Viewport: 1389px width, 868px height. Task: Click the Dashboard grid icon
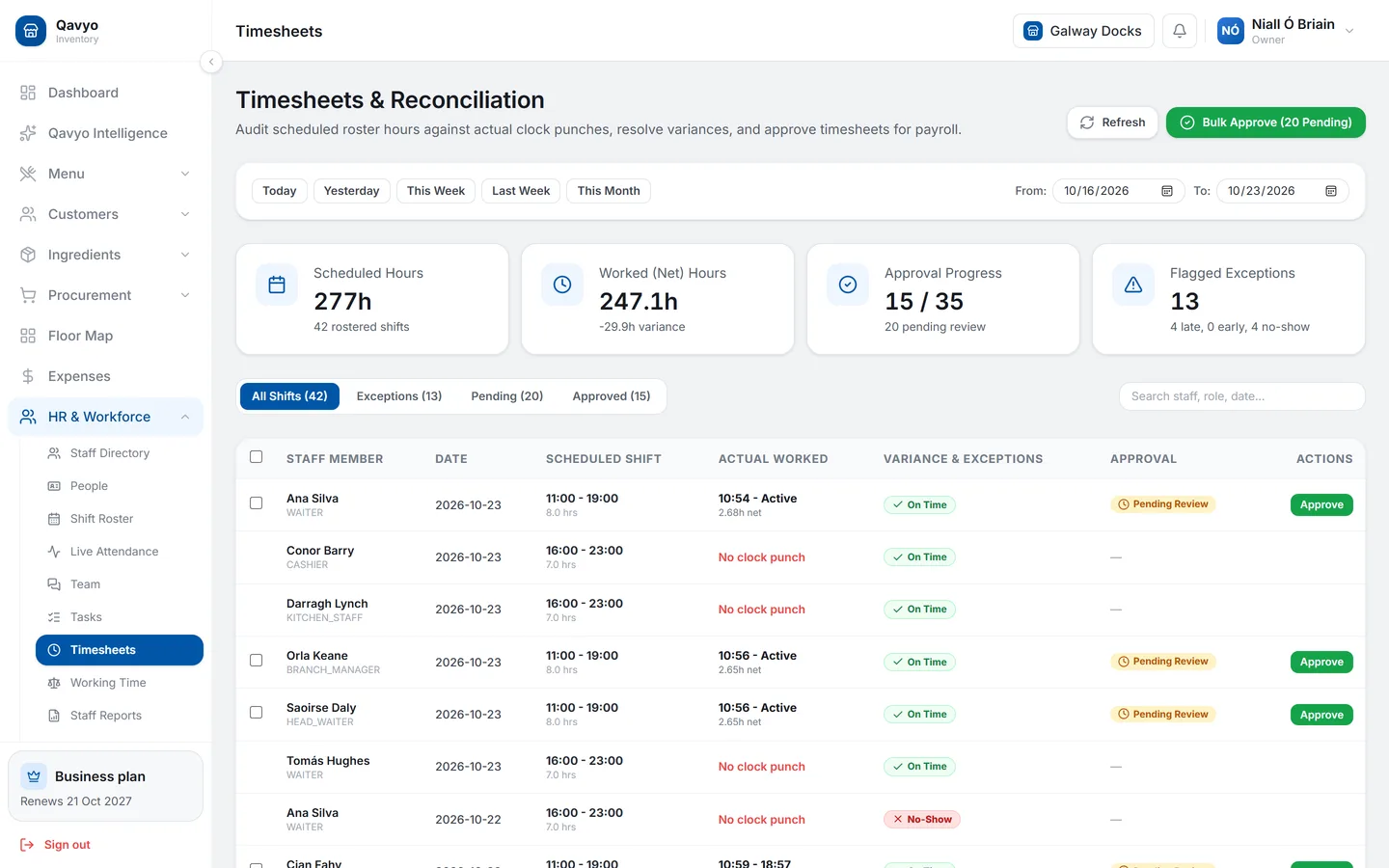pos(28,93)
